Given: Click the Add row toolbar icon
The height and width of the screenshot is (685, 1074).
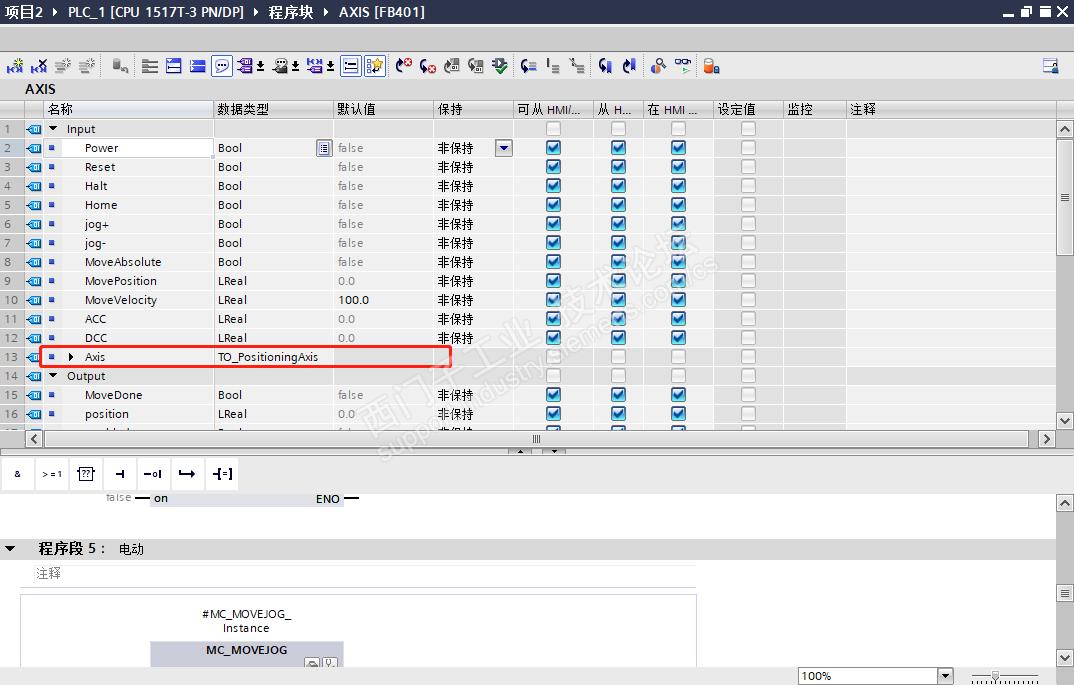Looking at the screenshot, I should click(x=87, y=66).
